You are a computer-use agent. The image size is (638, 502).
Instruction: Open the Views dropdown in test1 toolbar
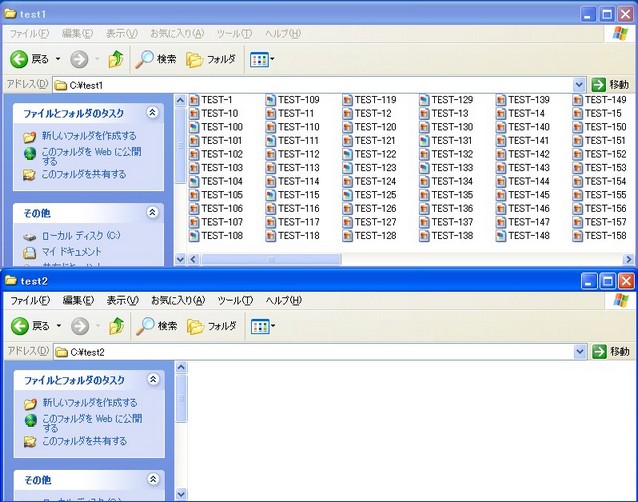[262, 59]
